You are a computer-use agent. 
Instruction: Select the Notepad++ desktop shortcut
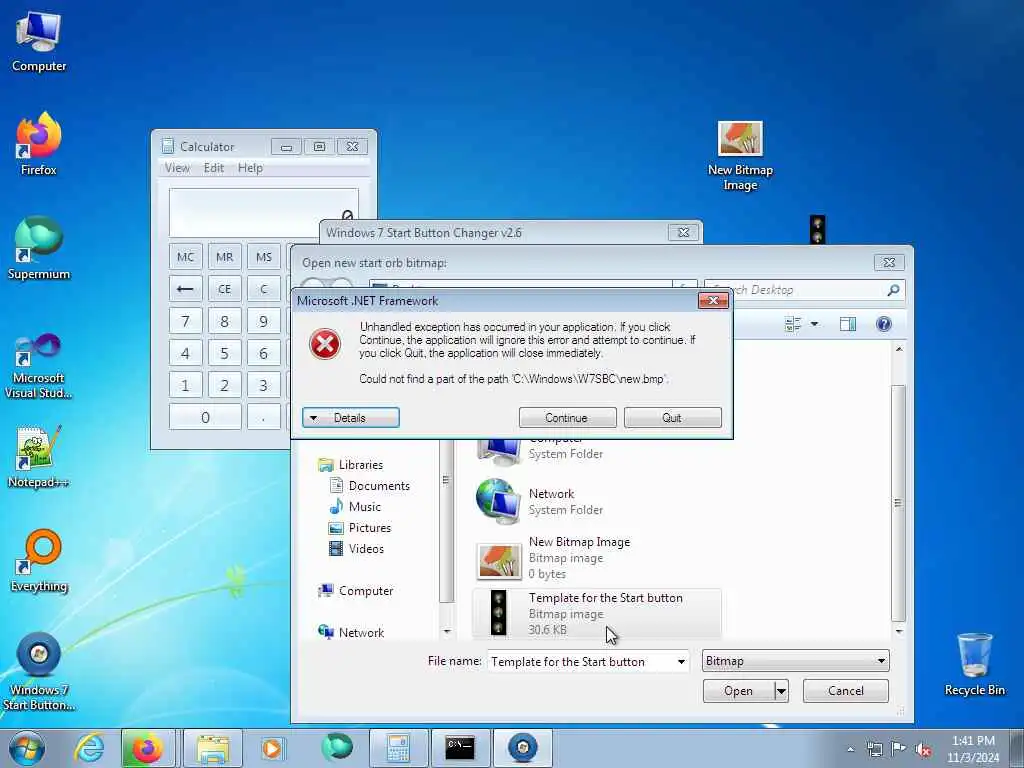pos(39,457)
